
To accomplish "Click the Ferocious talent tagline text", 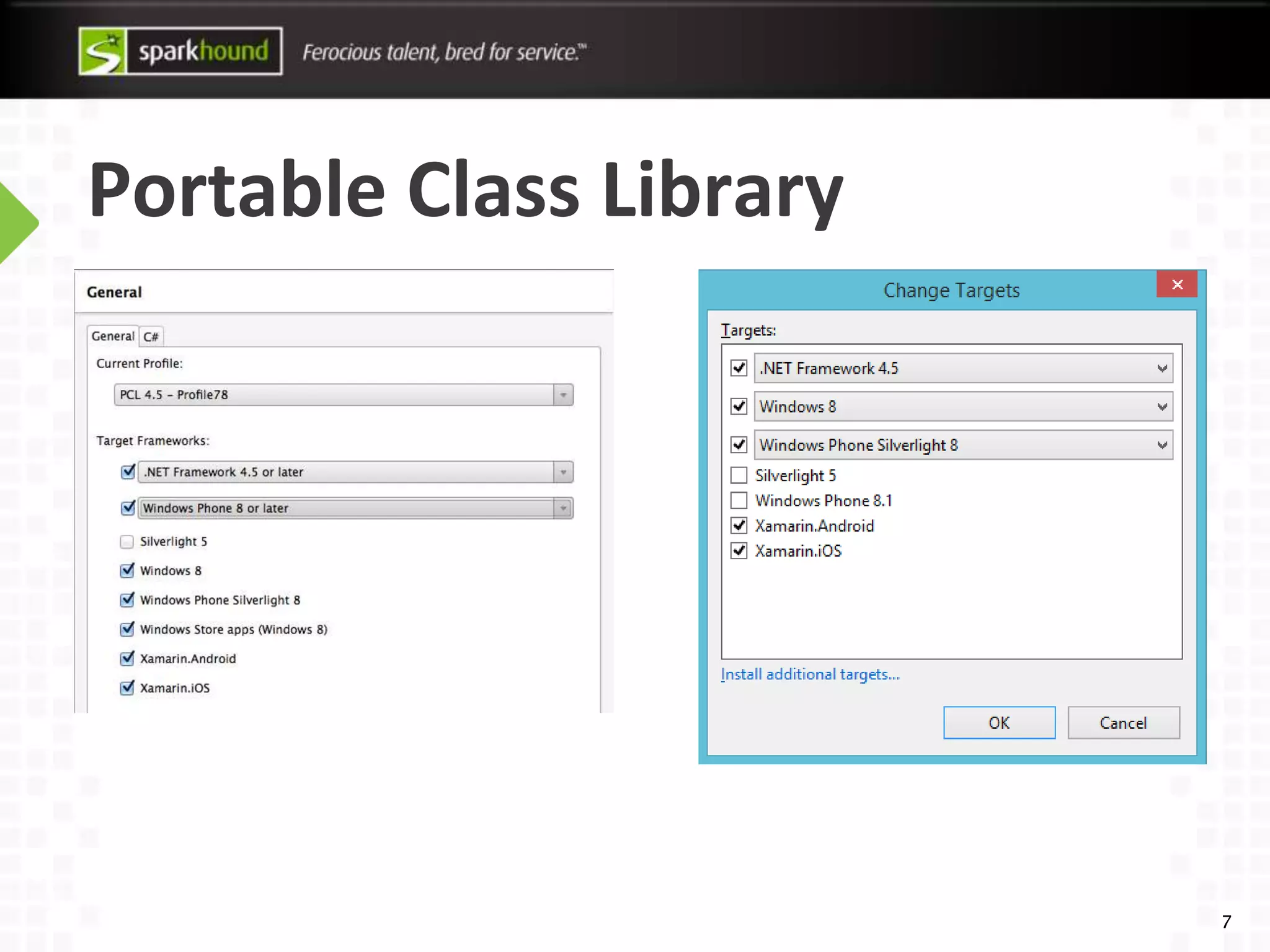I will tap(444, 52).
